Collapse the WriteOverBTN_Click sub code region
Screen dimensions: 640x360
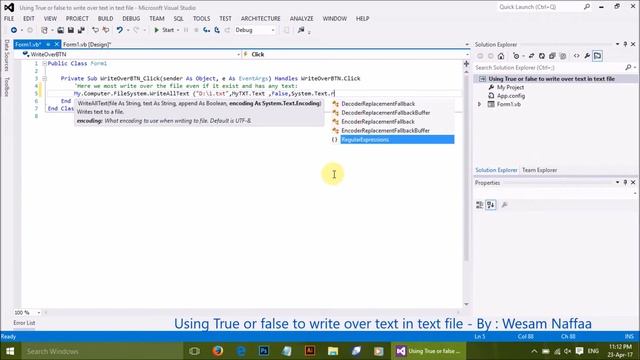[44, 78]
